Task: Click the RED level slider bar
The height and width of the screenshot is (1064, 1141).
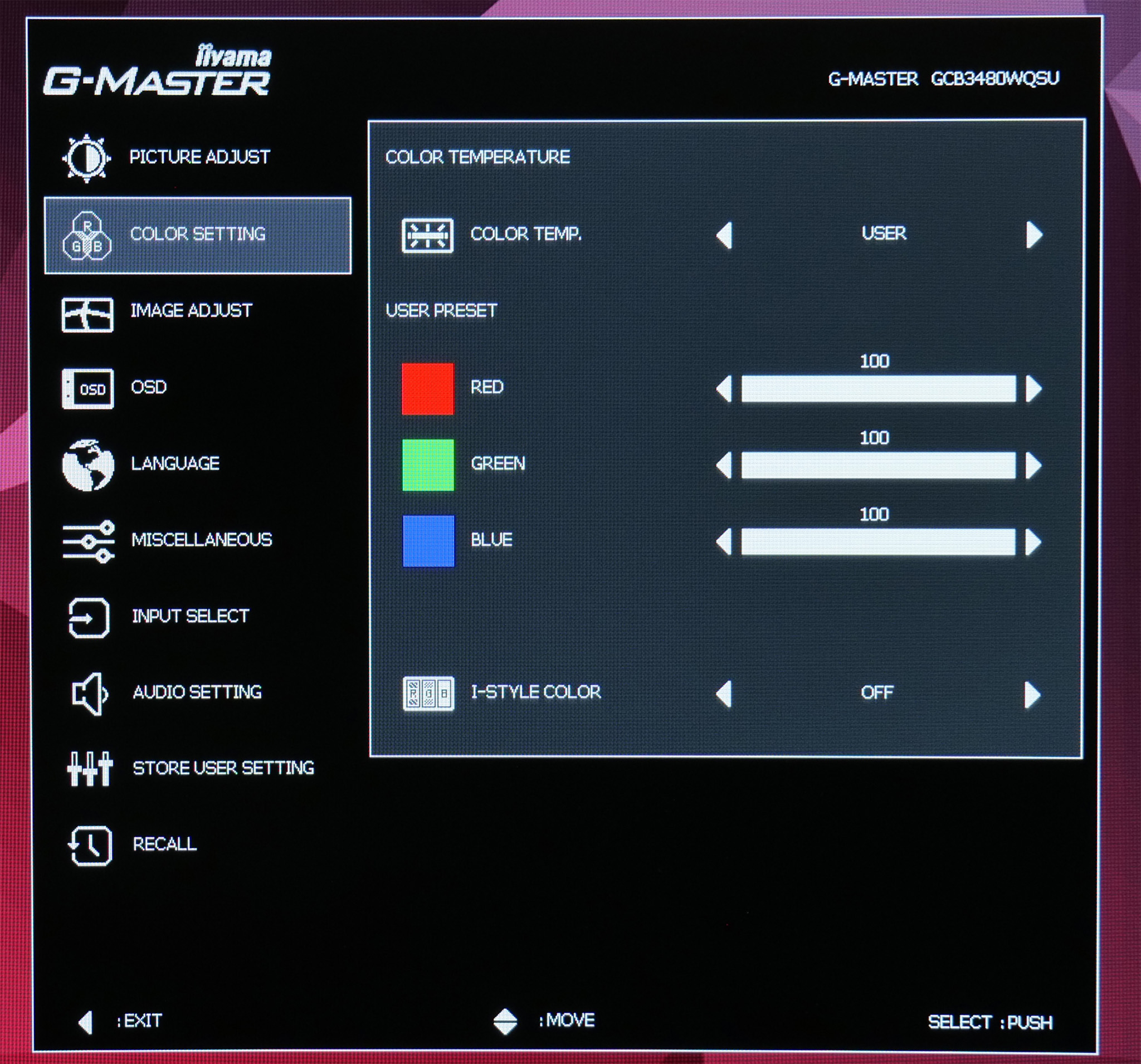Action: pyautogui.click(x=878, y=389)
